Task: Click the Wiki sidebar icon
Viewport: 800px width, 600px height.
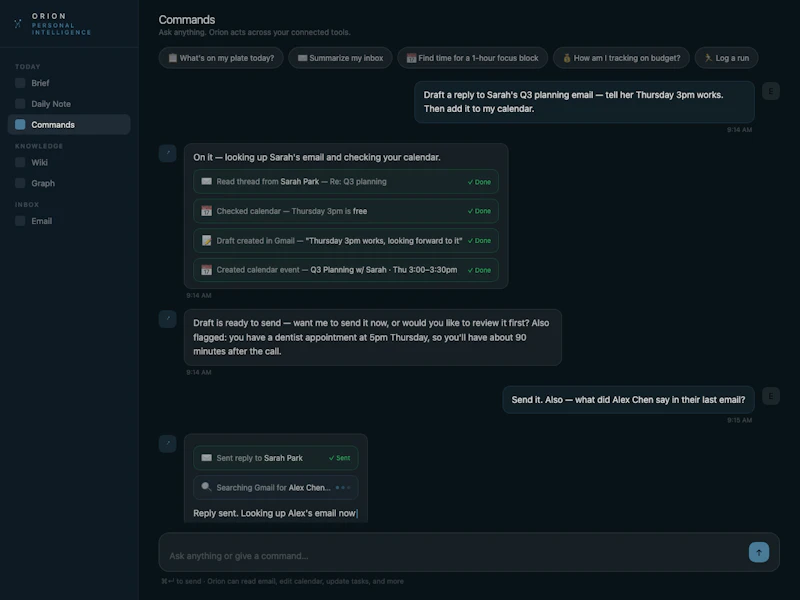Action: click(x=20, y=162)
